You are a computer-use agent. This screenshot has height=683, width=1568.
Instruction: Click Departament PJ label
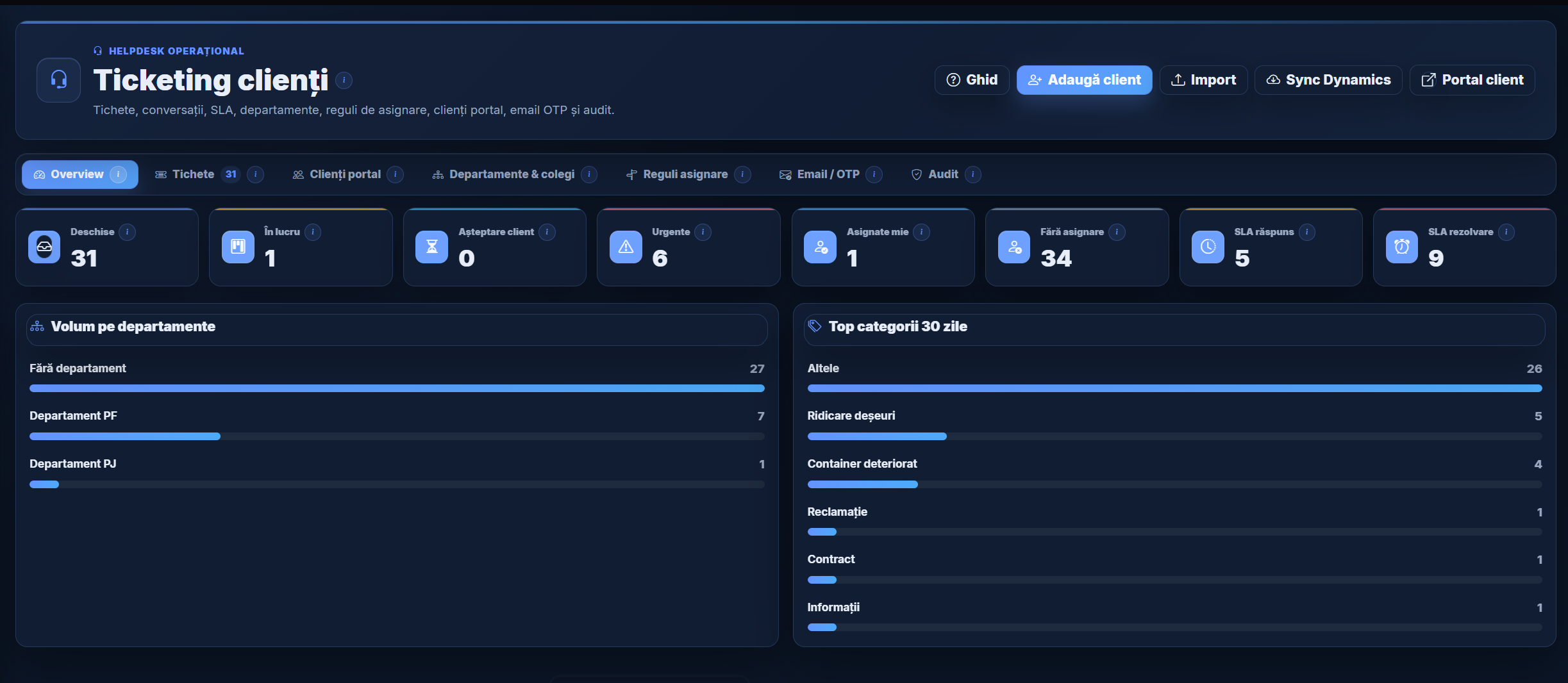point(73,464)
